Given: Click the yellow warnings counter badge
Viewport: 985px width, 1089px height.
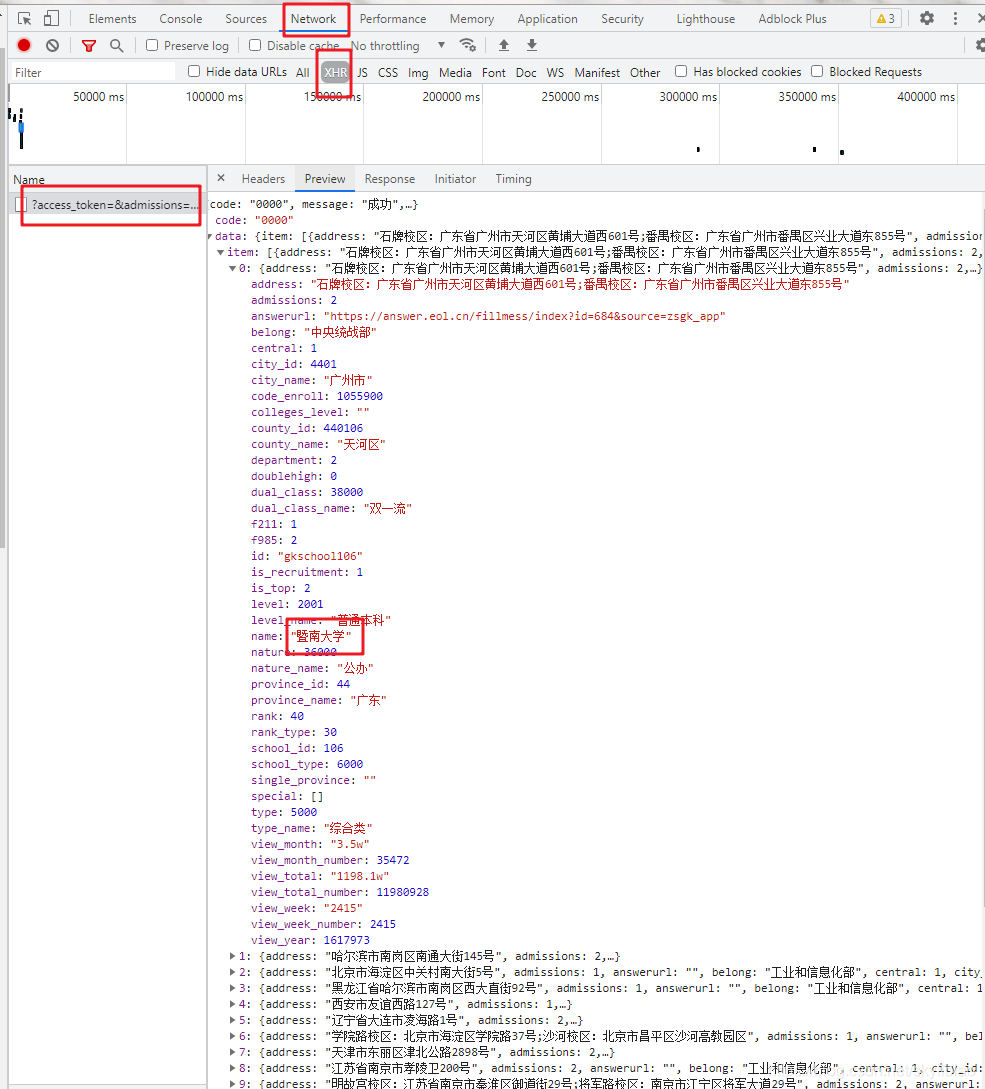Looking at the screenshot, I should [884, 18].
